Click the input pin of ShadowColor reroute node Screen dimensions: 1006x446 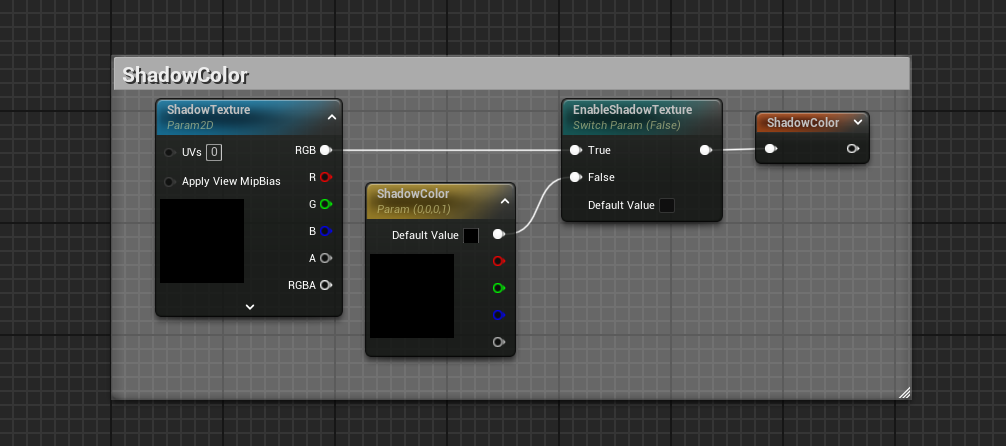click(771, 149)
